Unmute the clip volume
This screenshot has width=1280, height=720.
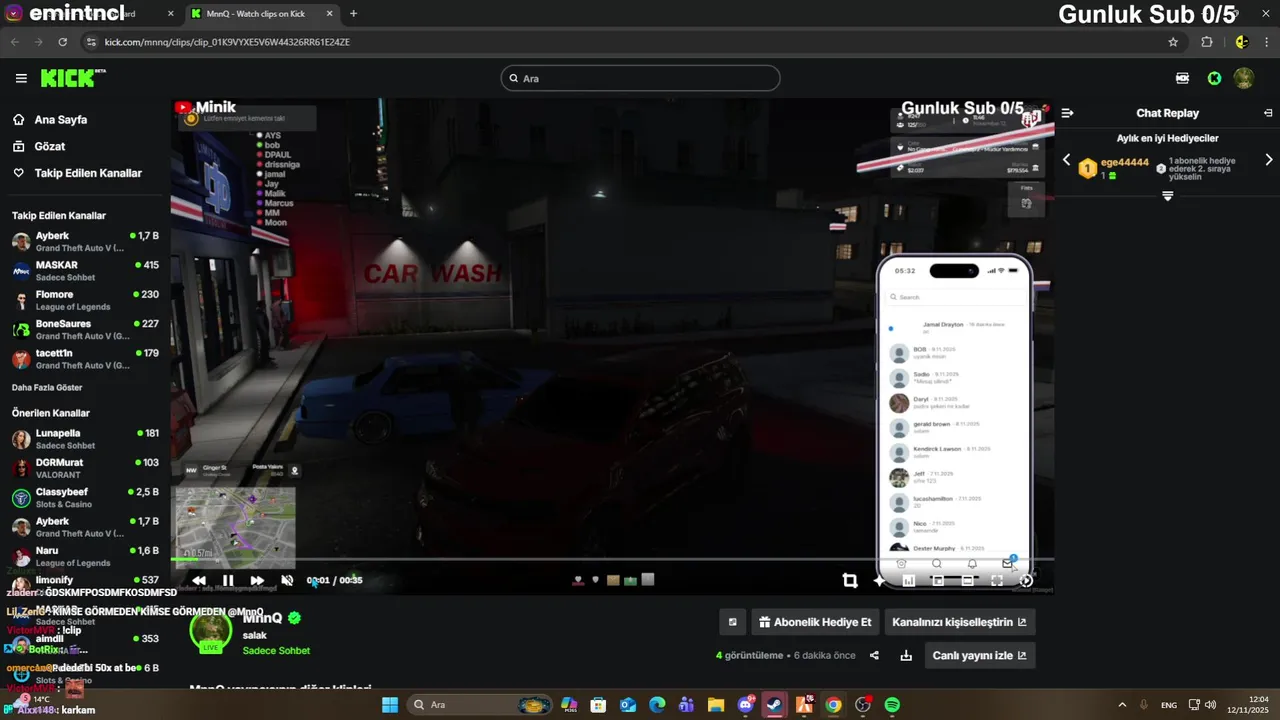click(287, 580)
